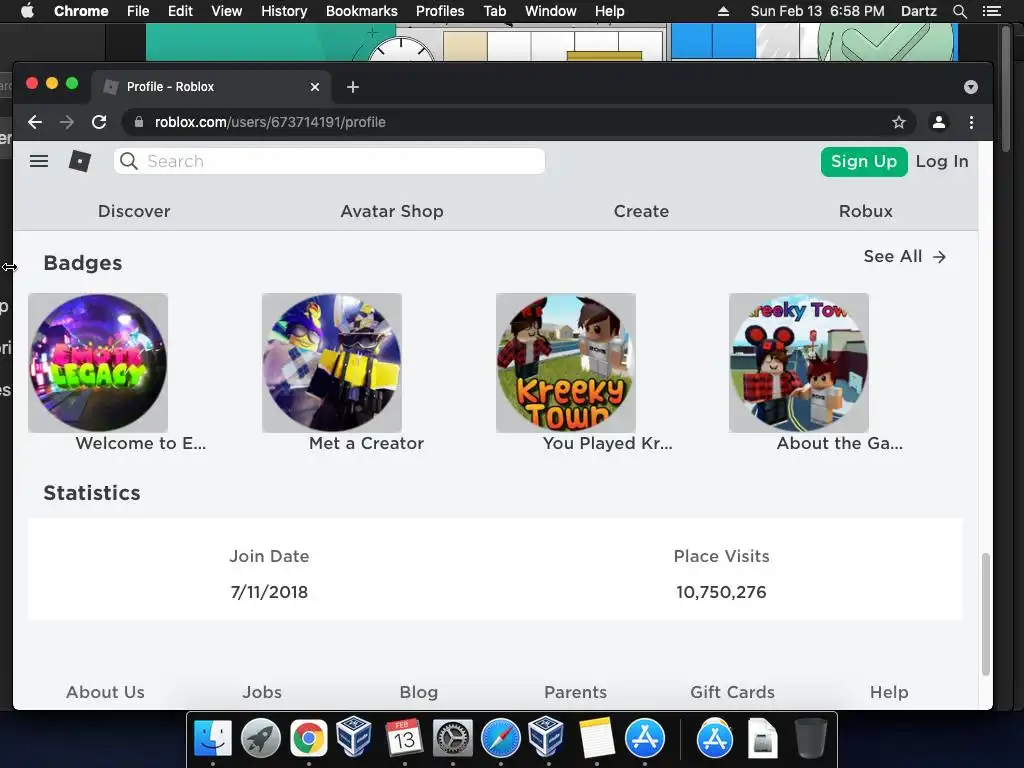View site info via the lock icon
The image size is (1024, 768).
point(138,122)
